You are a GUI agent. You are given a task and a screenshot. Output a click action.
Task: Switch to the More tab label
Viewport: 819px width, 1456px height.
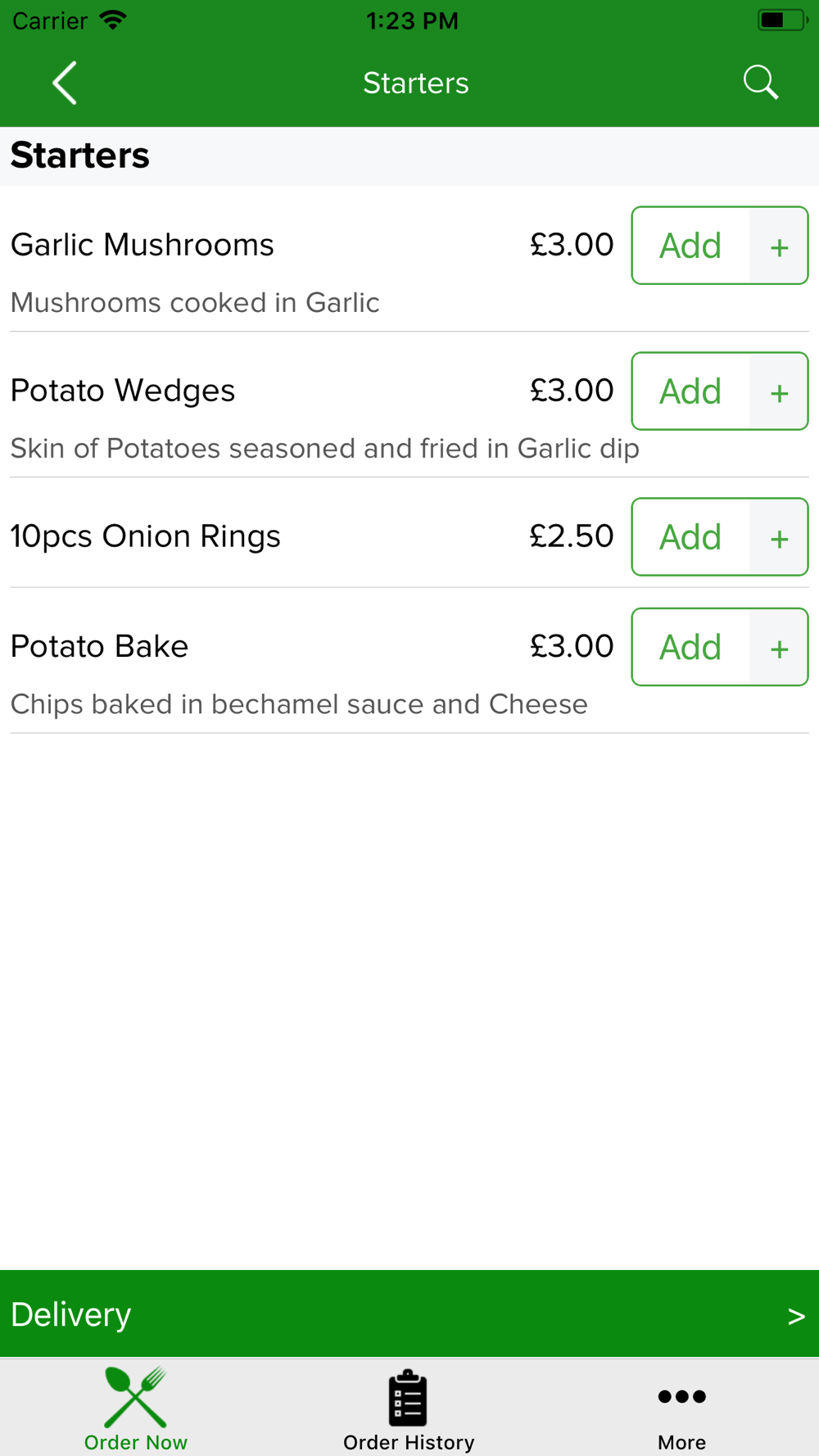681,1442
